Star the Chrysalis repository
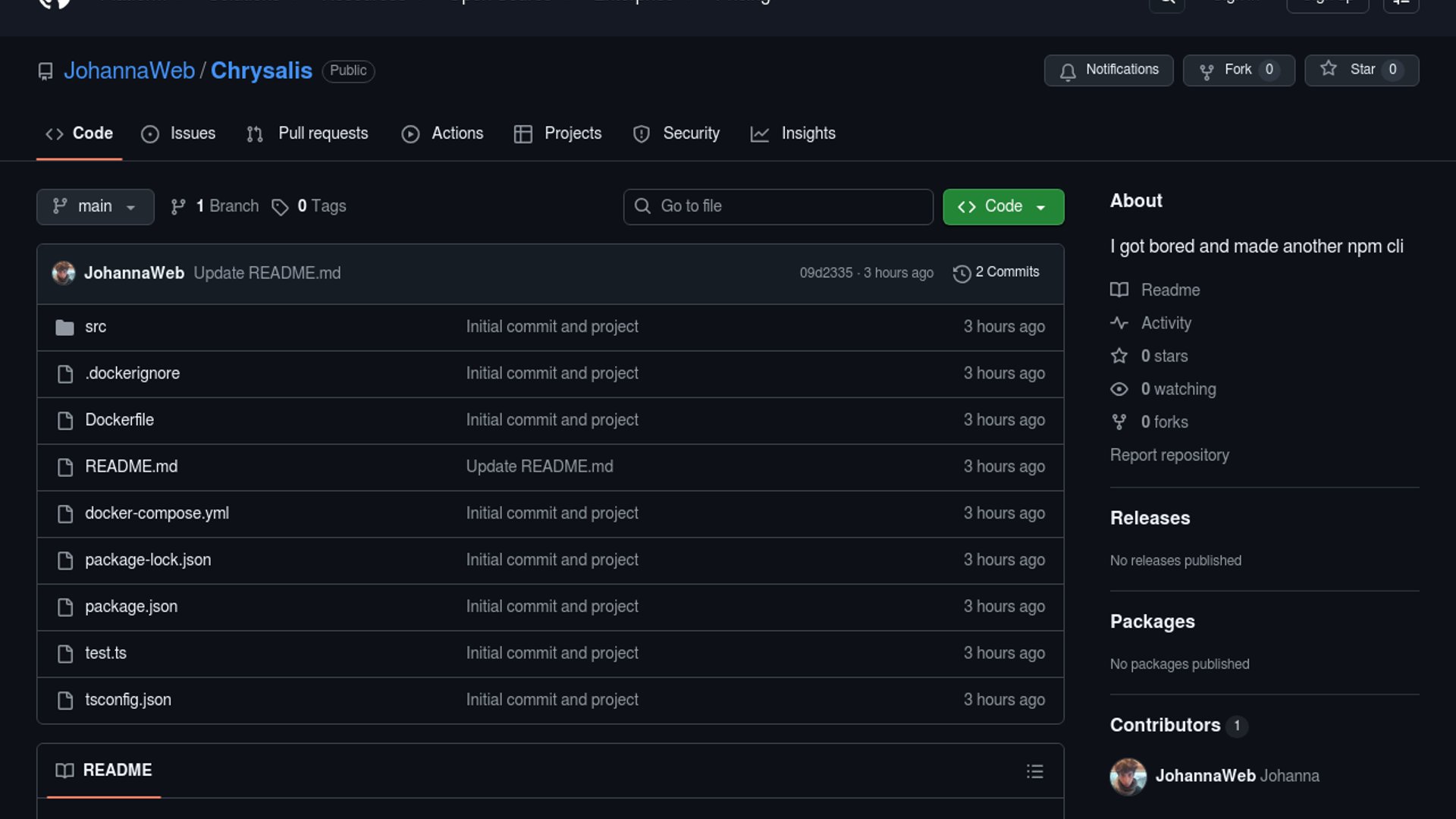The image size is (1456, 819). pyautogui.click(x=1361, y=71)
